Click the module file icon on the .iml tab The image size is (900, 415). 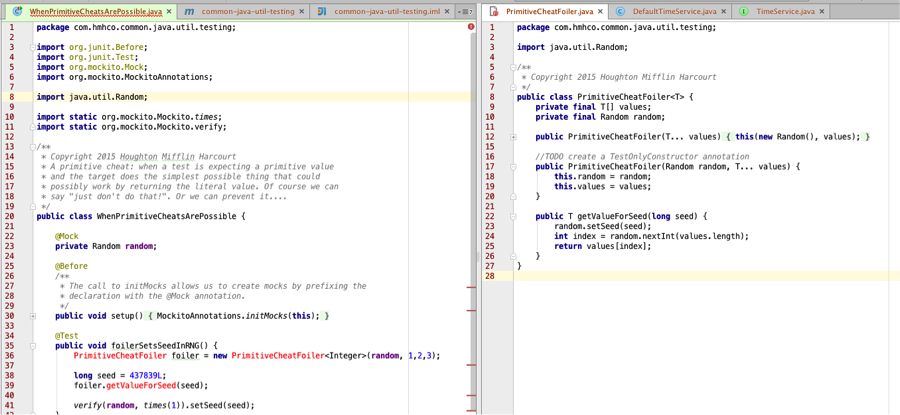pyautogui.click(x=322, y=11)
